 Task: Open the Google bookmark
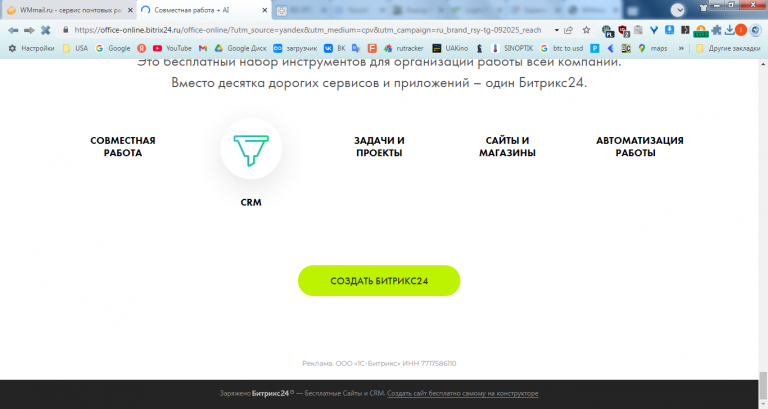point(113,48)
